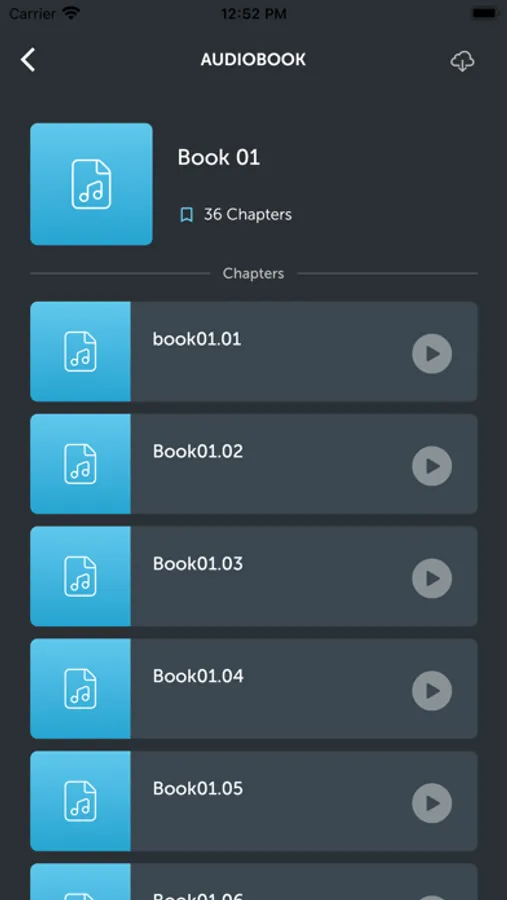Play chapter Book01.05

(432, 804)
